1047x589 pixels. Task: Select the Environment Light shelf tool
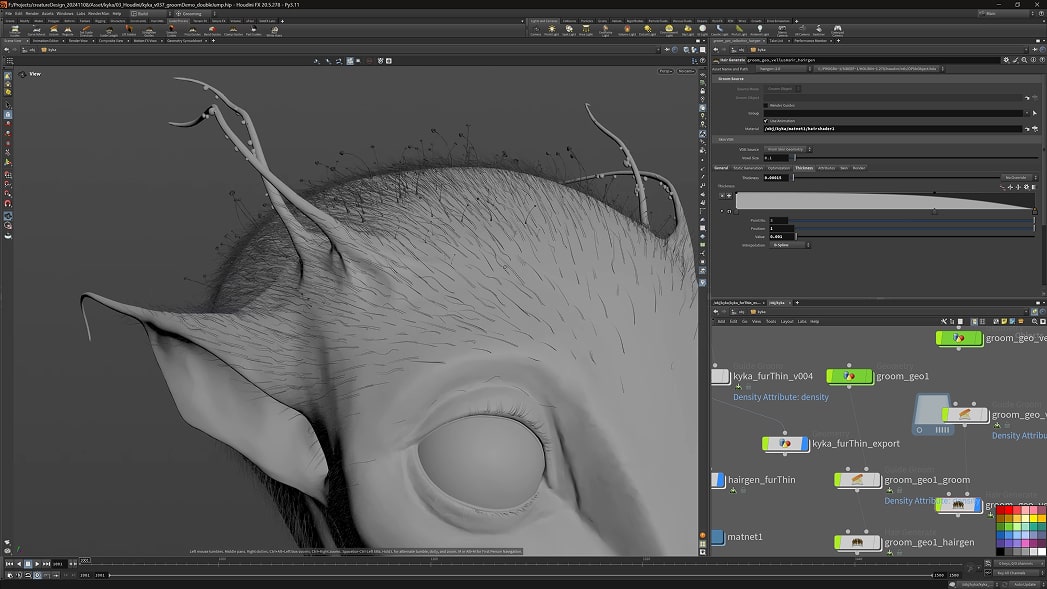tap(669, 30)
